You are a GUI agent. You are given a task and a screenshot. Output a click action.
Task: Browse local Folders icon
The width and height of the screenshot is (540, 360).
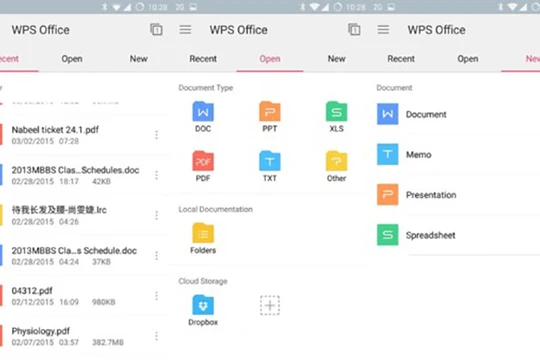pyautogui.click(x=203, y=233)
